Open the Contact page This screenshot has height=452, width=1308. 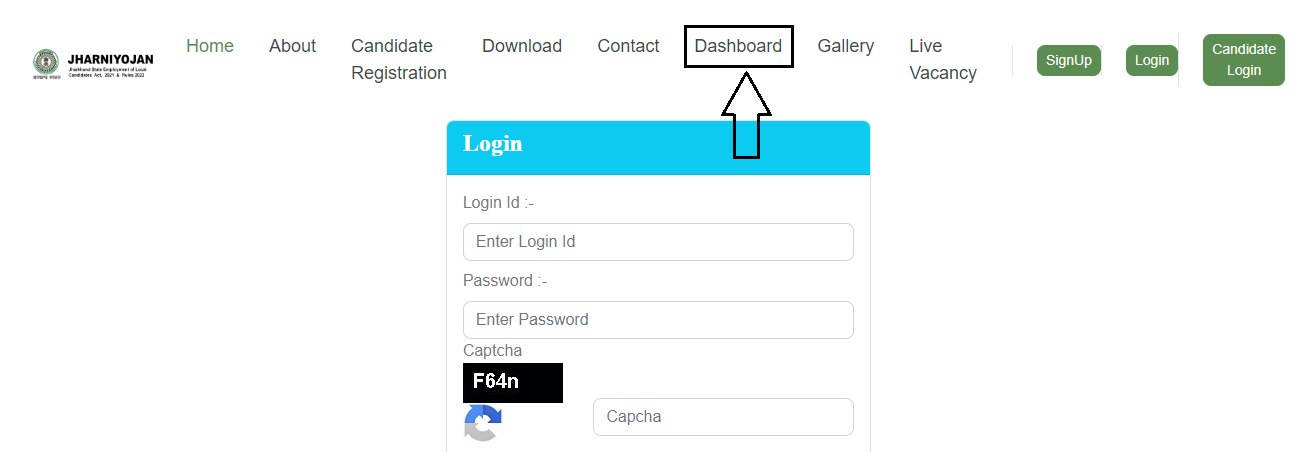click(628, 46)
